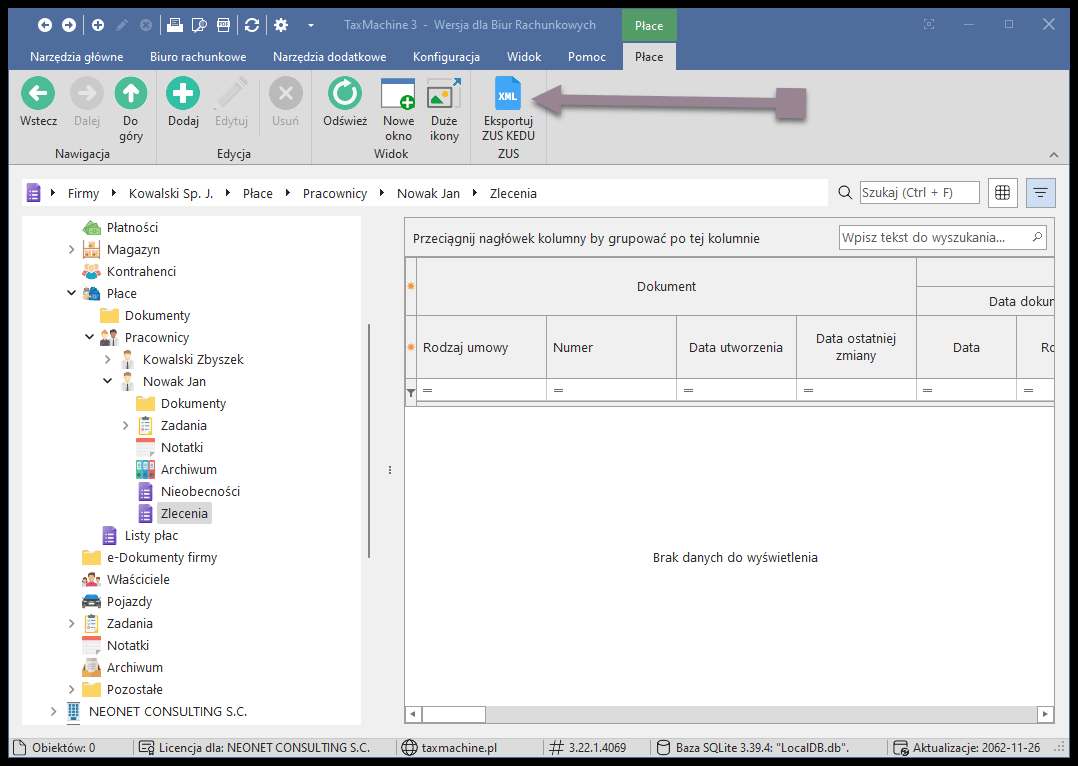Collapse the Nowak Jan tree node

pos(108,382)
